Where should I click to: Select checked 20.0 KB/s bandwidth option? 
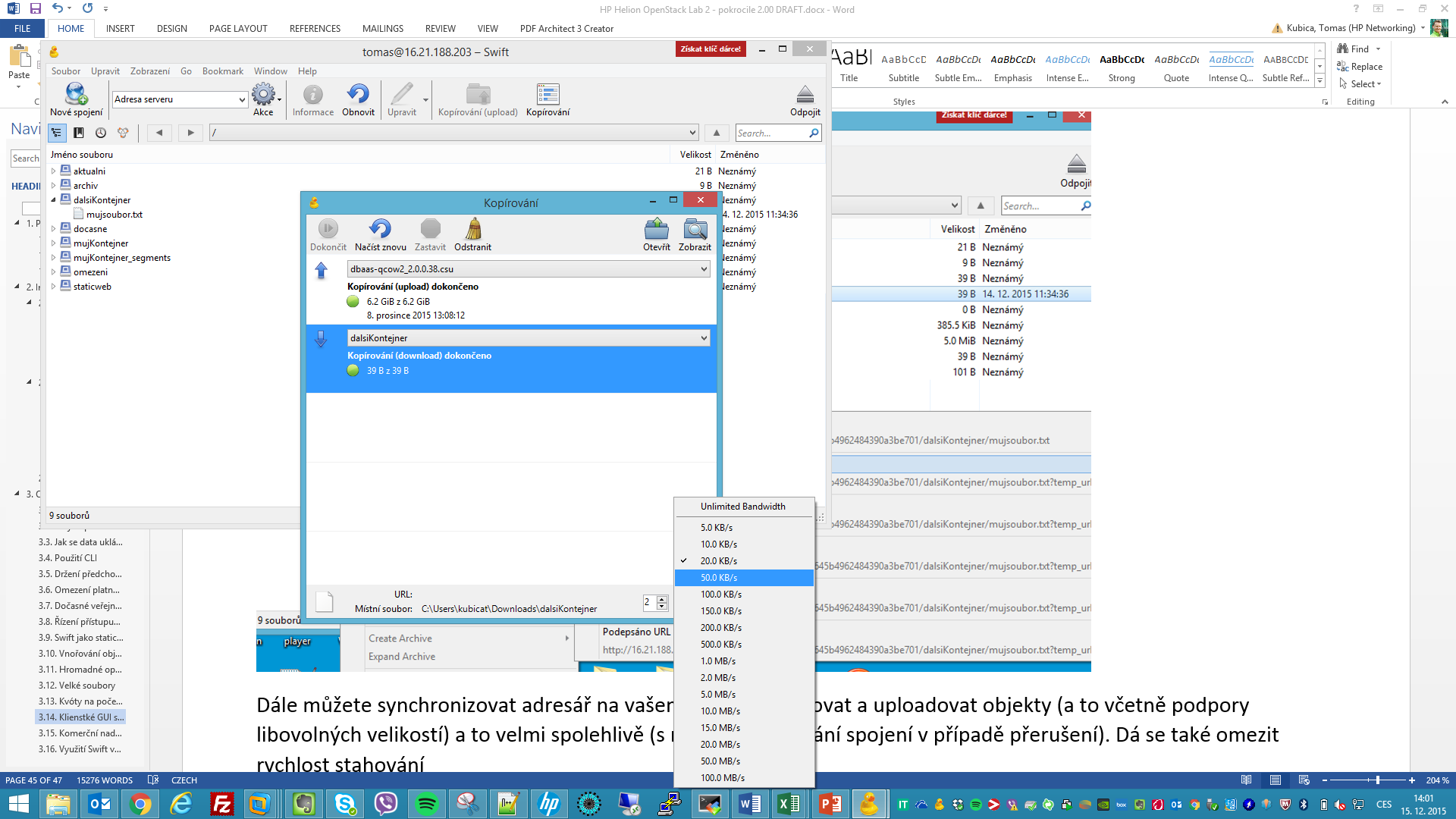(744, 561)
